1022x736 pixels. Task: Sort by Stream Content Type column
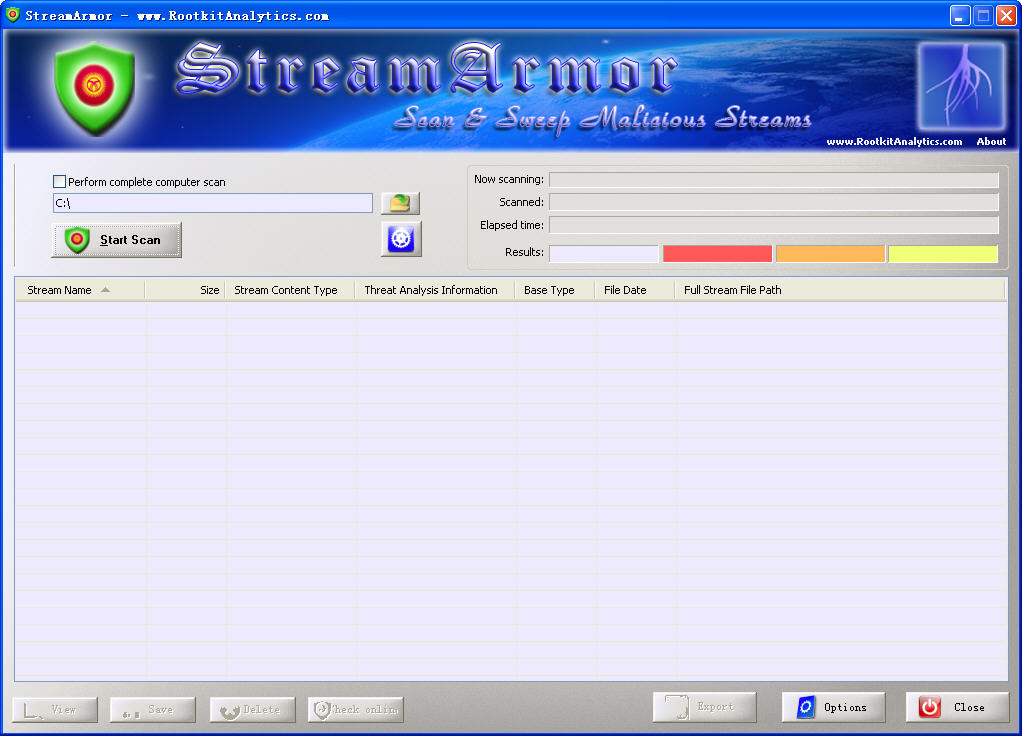pyautogui.click(x=290, y=290)
